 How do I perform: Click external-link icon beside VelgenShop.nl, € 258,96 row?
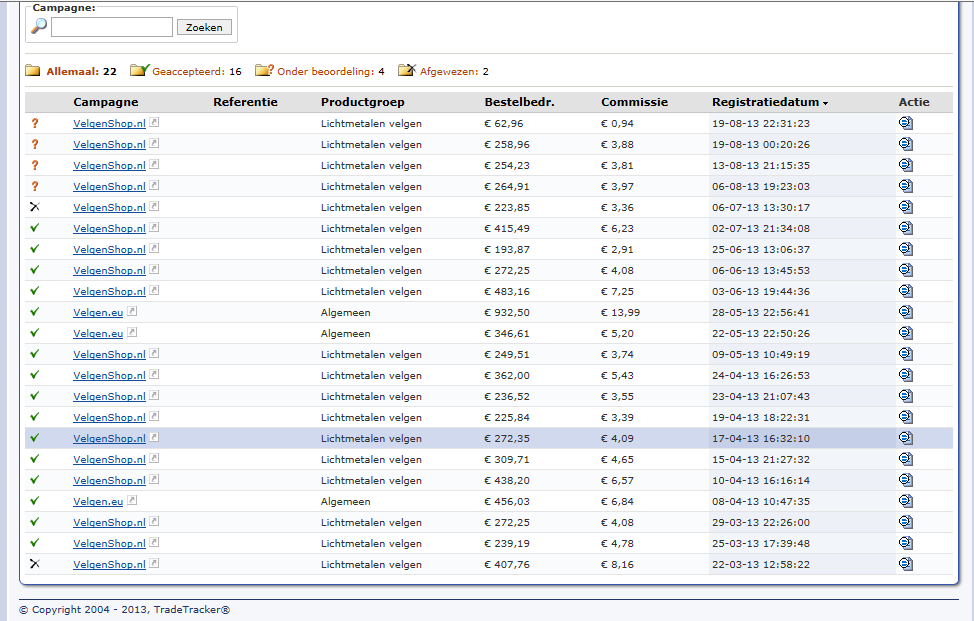tap(154, 143)
